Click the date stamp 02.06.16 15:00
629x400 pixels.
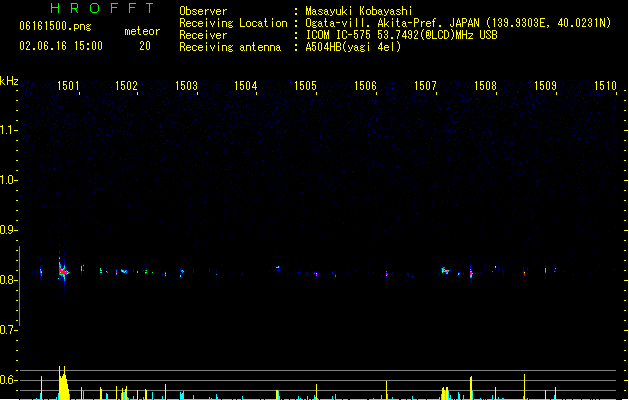[61, 46]
